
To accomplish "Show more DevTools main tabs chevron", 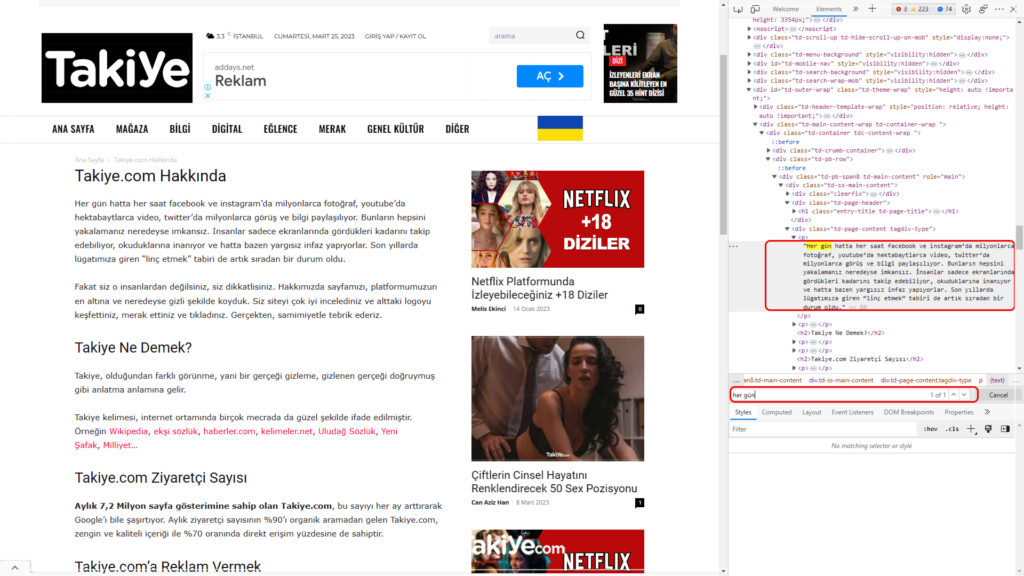I will pyautogui.click(x=856, y=9).
